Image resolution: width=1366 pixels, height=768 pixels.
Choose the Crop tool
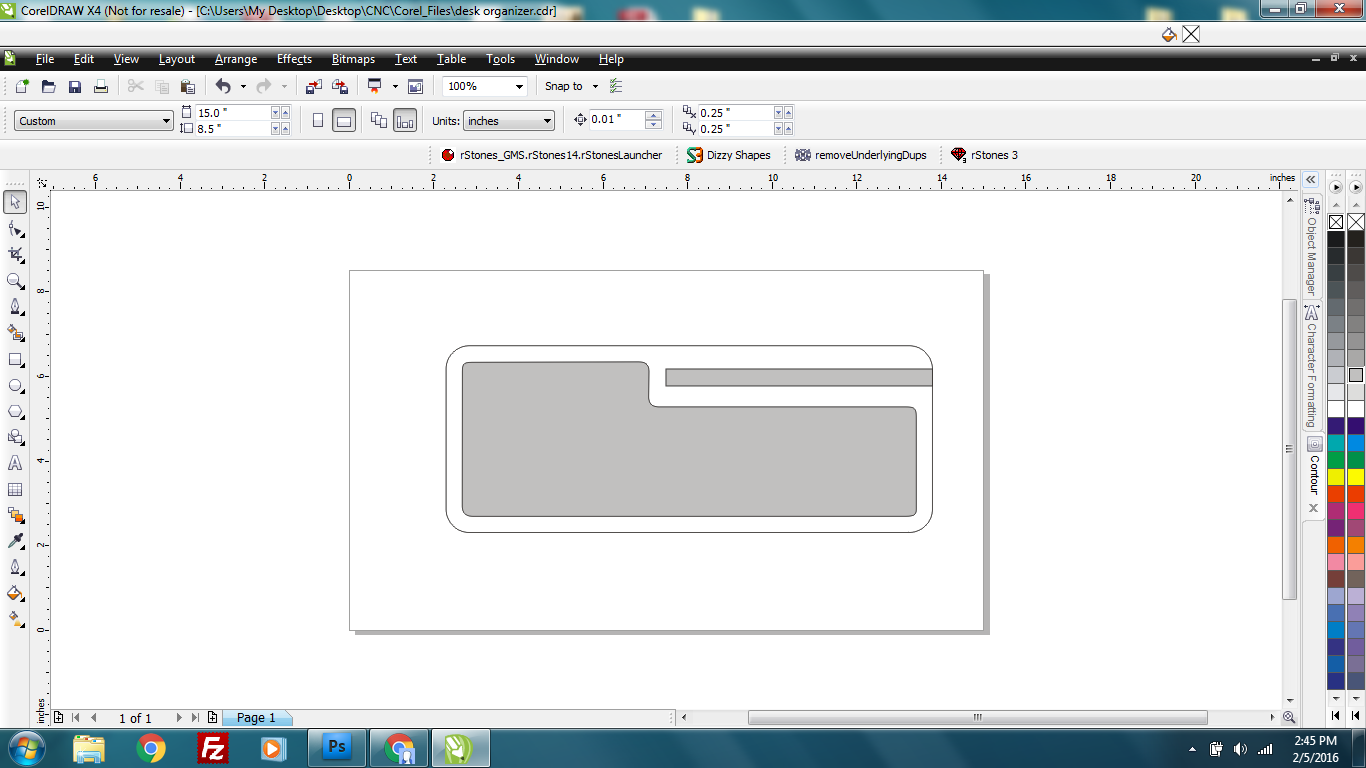[x=15, y=255]
